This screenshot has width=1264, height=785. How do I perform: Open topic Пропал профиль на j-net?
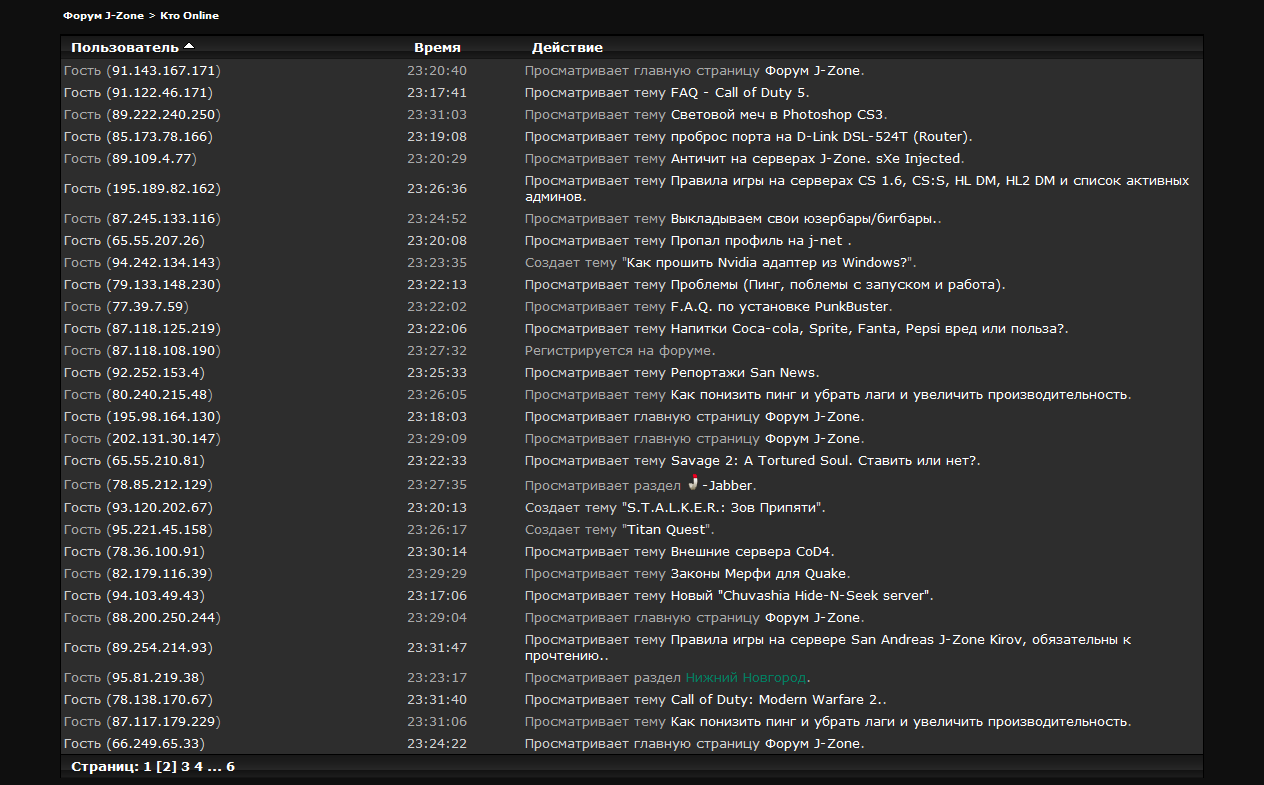(x=760, y=241)
